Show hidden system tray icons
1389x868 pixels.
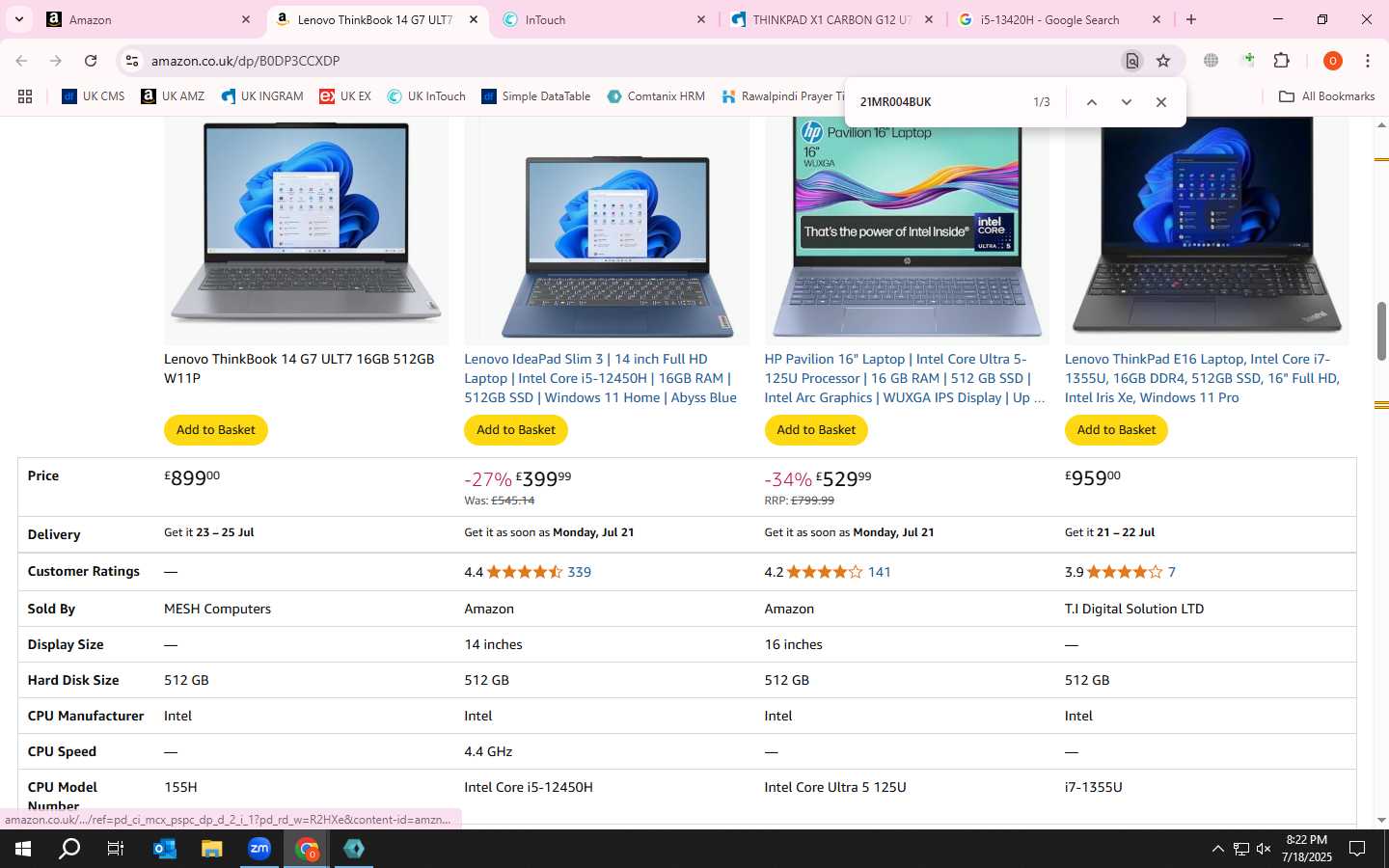click(1217, 849)
